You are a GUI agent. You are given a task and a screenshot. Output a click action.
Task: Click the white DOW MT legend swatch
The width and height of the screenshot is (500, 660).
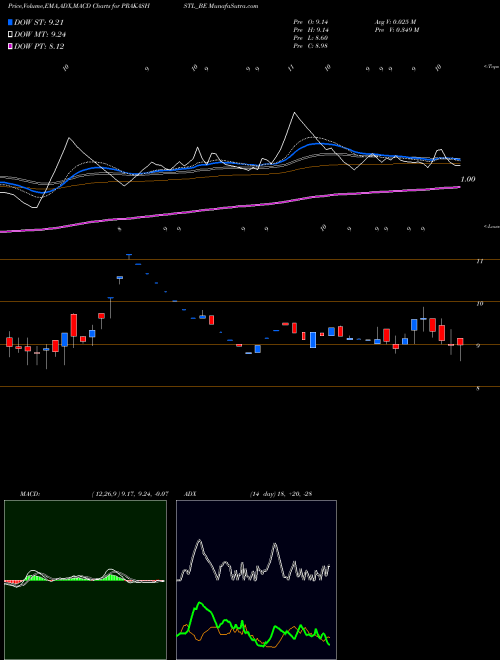coord(10,35)
